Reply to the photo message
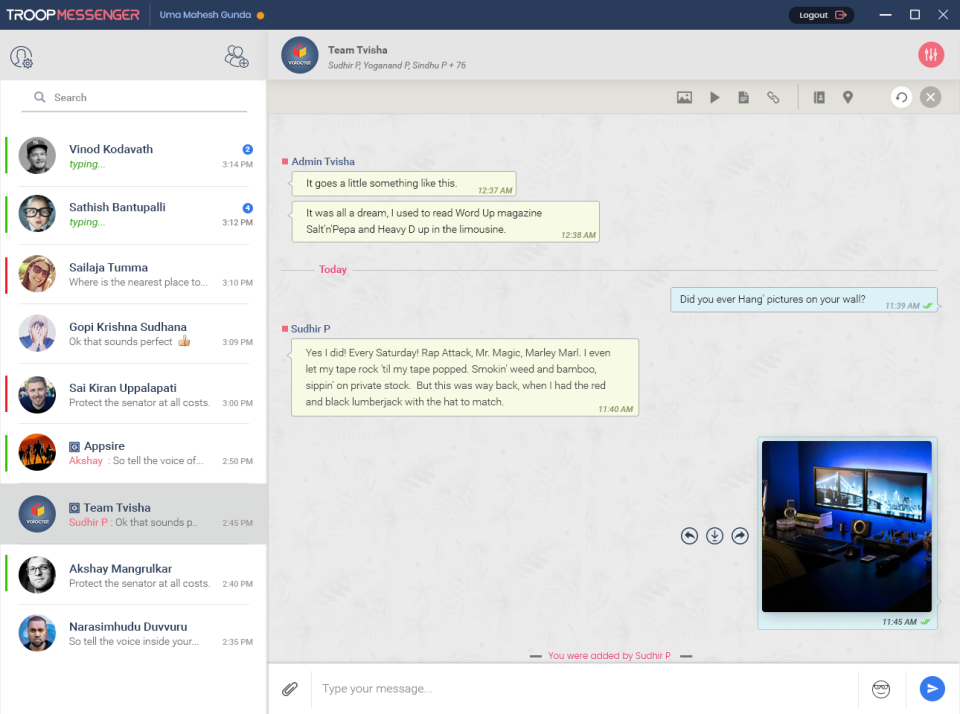The height and width of the screenshot is (714, 960). [x=689, y=535]
